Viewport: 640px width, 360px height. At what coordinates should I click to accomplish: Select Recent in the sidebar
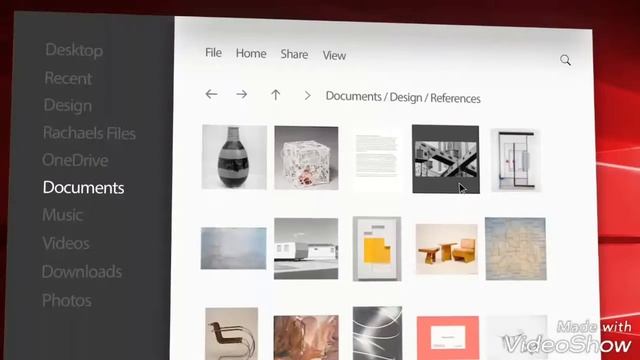click(68, 78)
